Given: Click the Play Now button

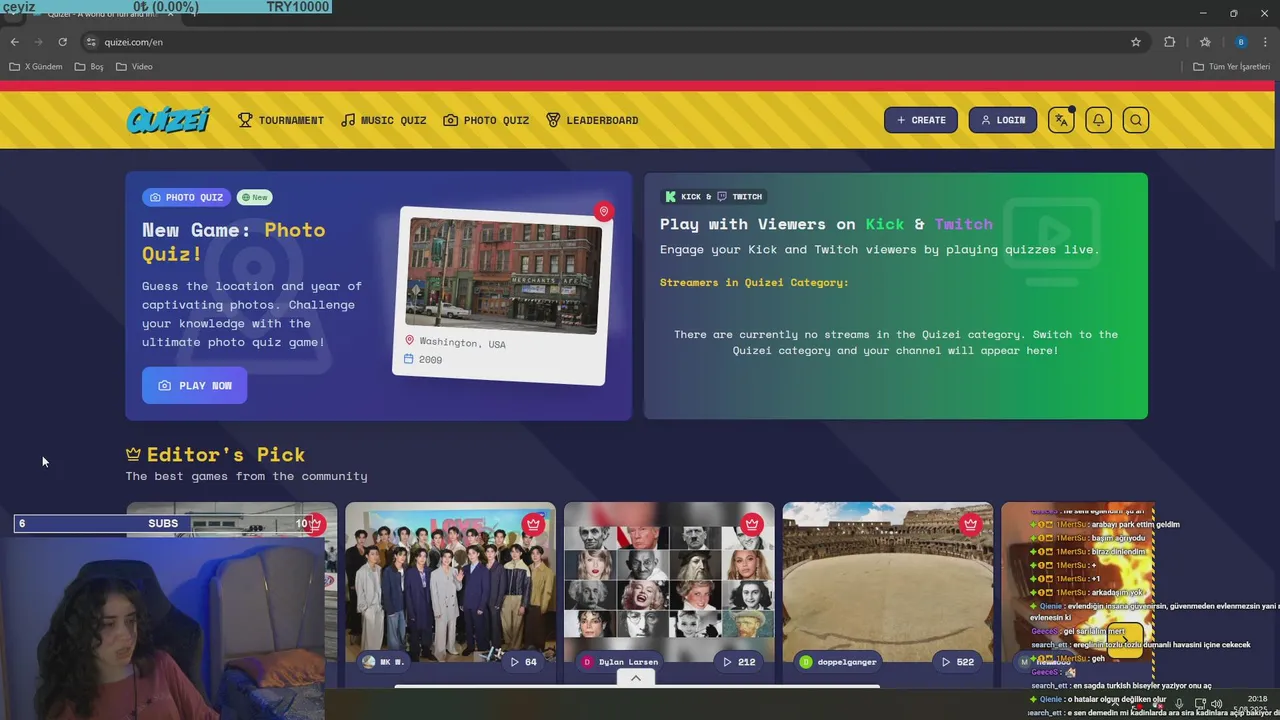Looking at the screenshot, I should [x=194, y=385].
